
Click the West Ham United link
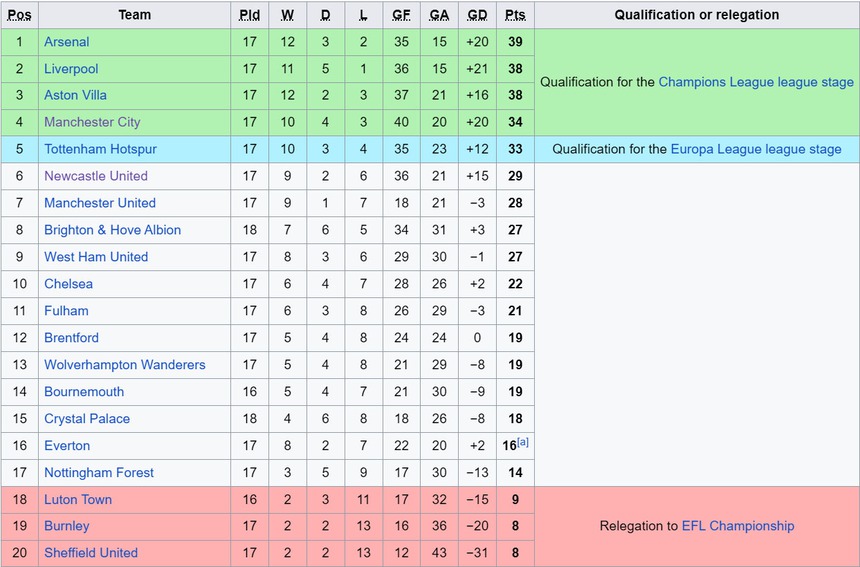pyautogui.click(x=95, y=257)
